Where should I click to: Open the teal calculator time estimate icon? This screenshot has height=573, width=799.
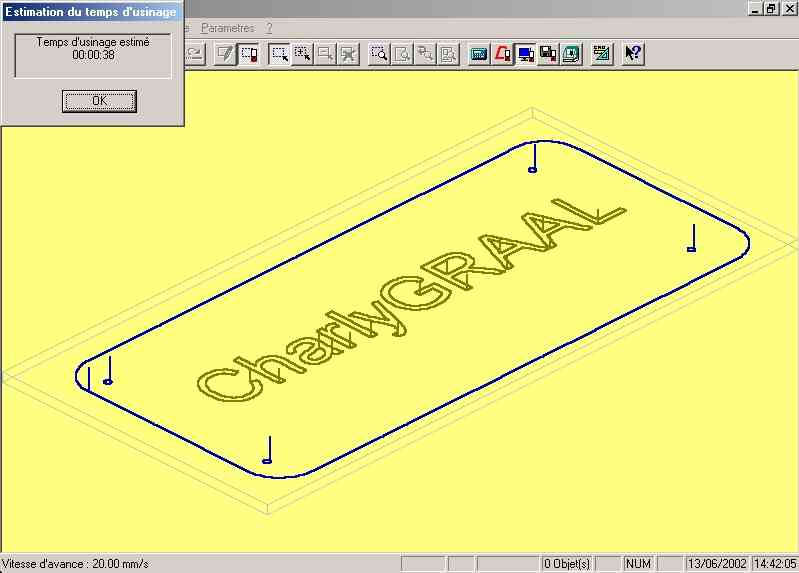point(479,54)
